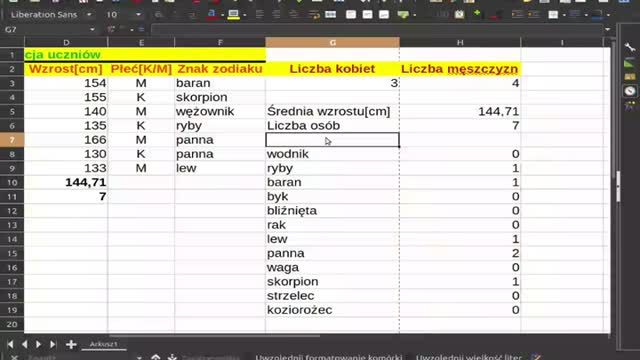Add a new sheet
The image size is (640, 360).
[71, 344]
